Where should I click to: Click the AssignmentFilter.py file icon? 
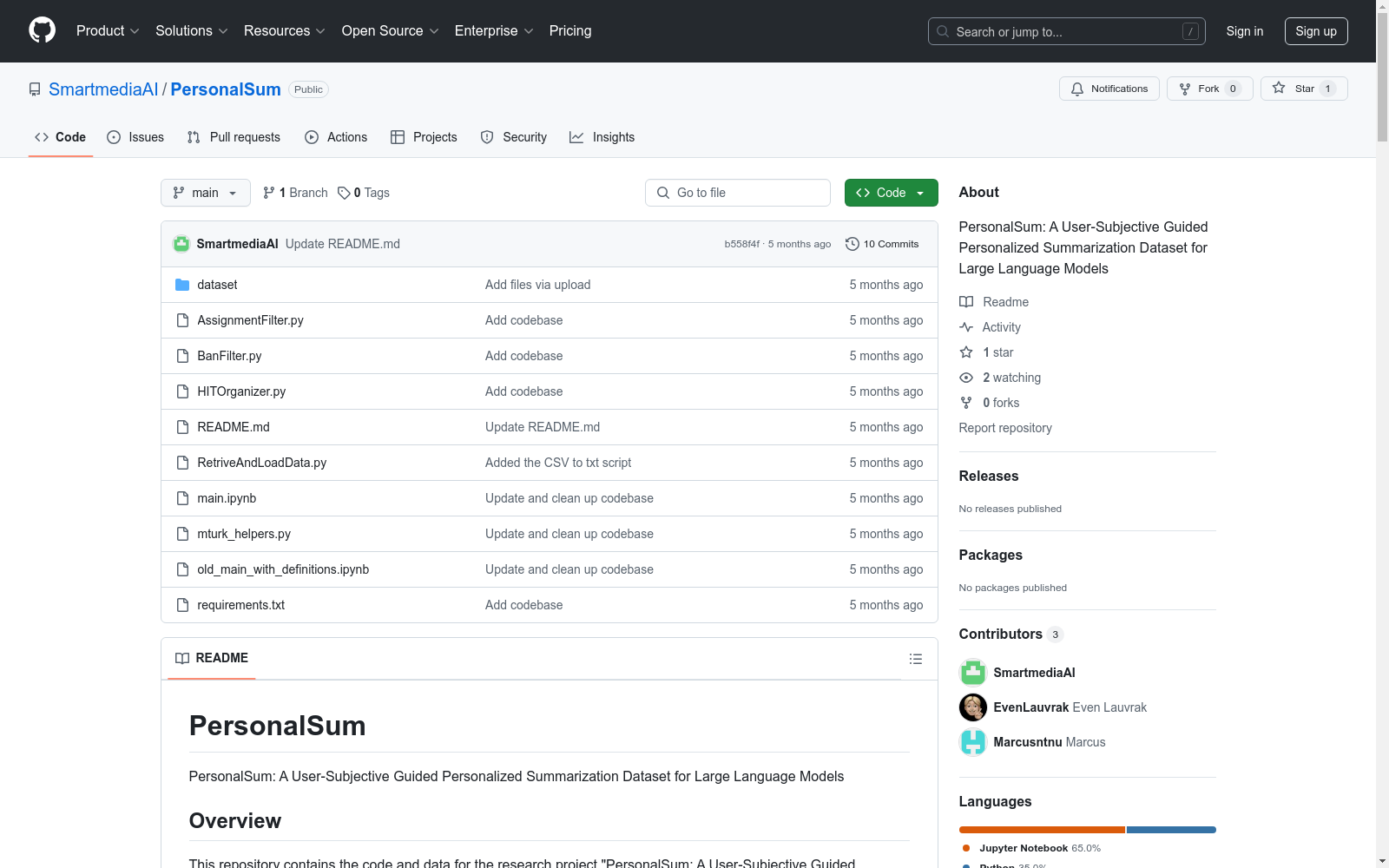point(182,320)
